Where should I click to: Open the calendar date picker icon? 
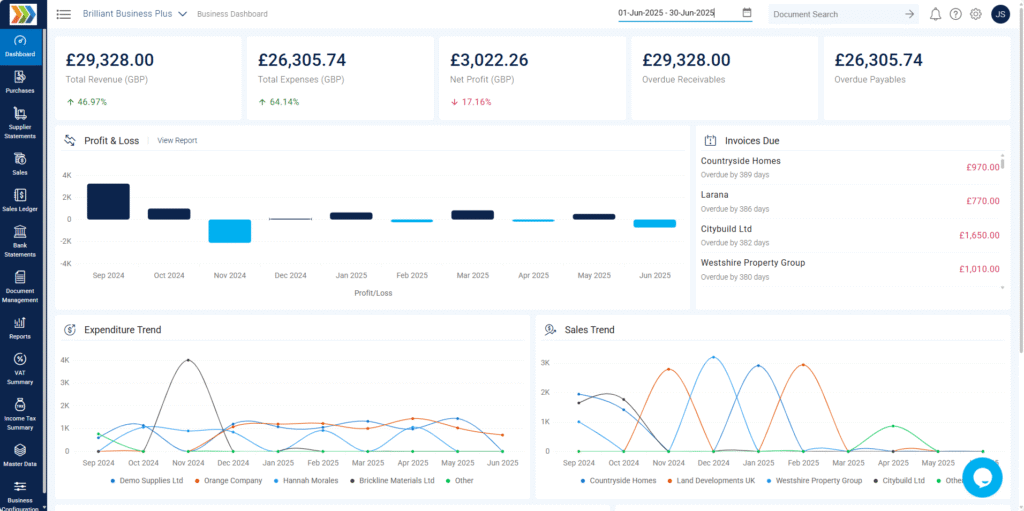[x=747, y=13]
